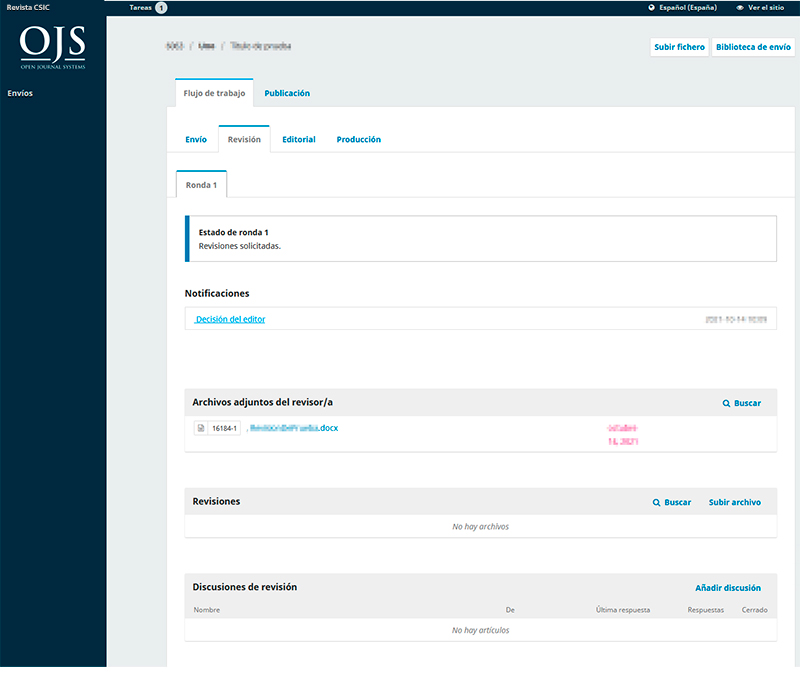Click Subir archivo in Revisiones
The width and height of the screenshot is (800, 690).
click(x=734, y=503)
